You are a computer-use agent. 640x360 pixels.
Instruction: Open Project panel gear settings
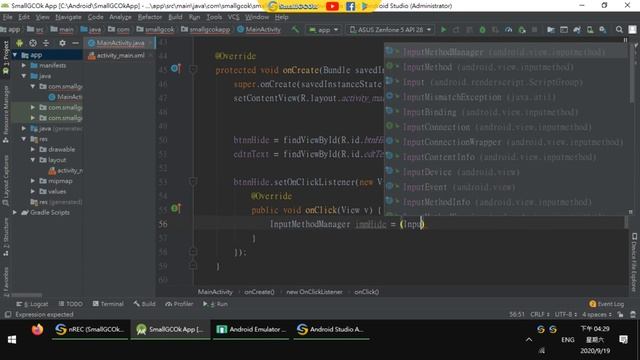tap(62, 43)
